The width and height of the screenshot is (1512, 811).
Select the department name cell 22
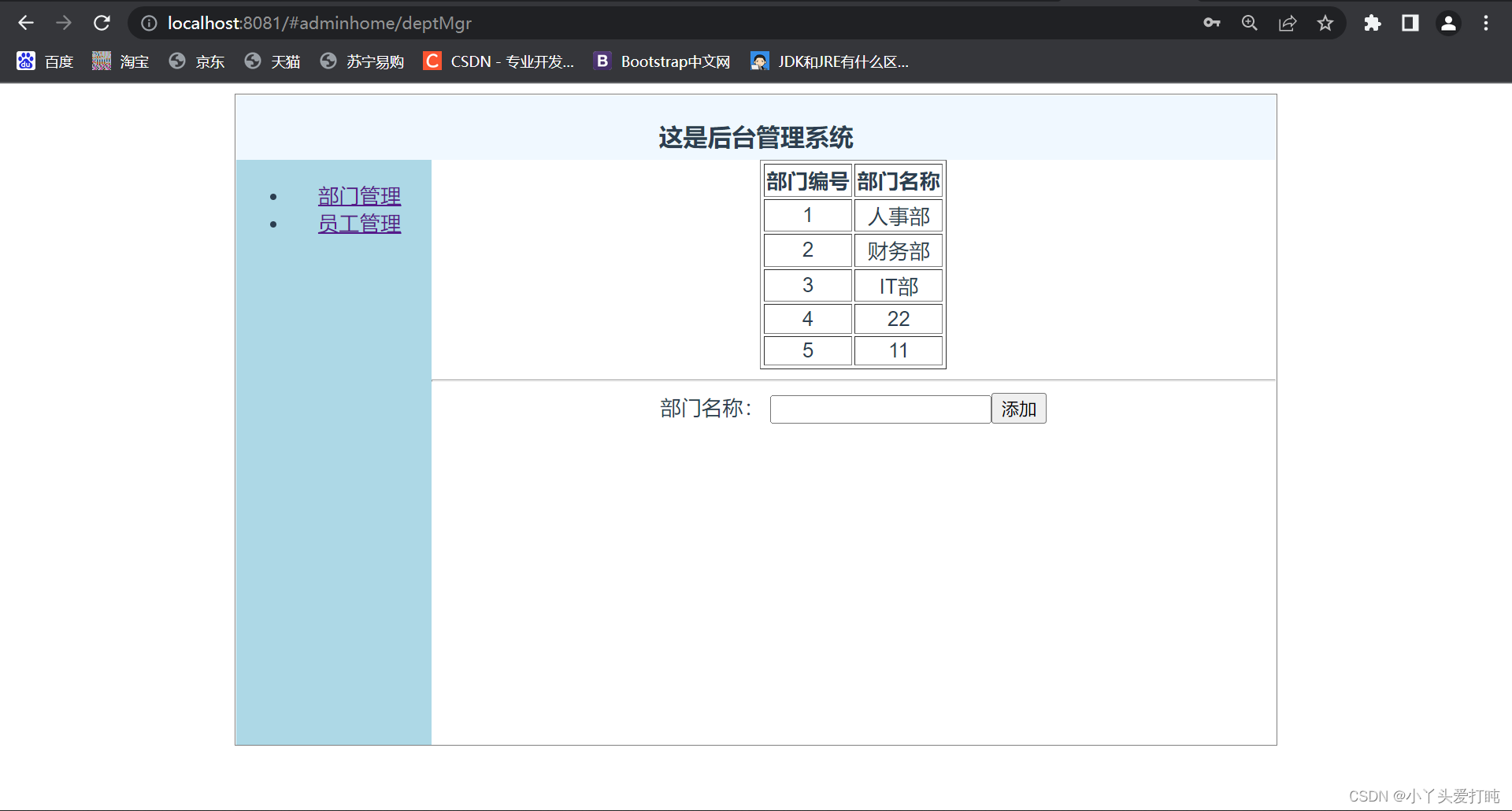point(899,319)
